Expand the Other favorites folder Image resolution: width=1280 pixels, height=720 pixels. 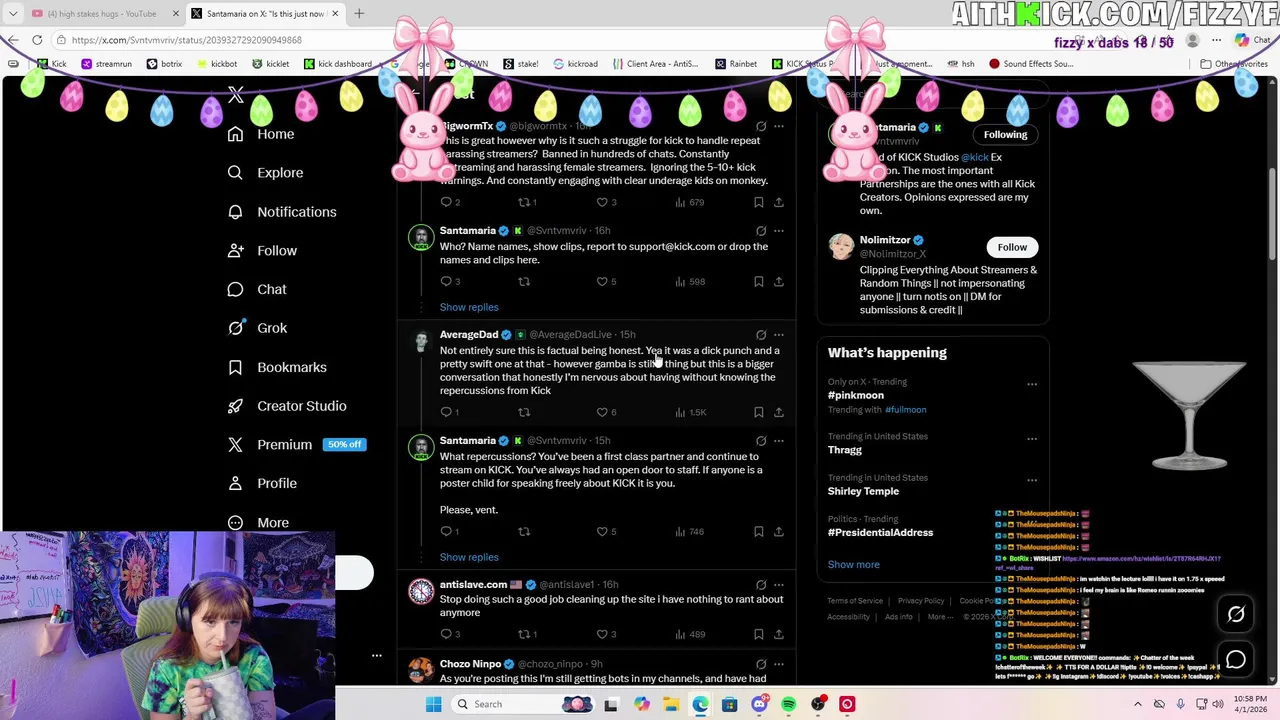pyautogui.click(x=1234, y=64)
